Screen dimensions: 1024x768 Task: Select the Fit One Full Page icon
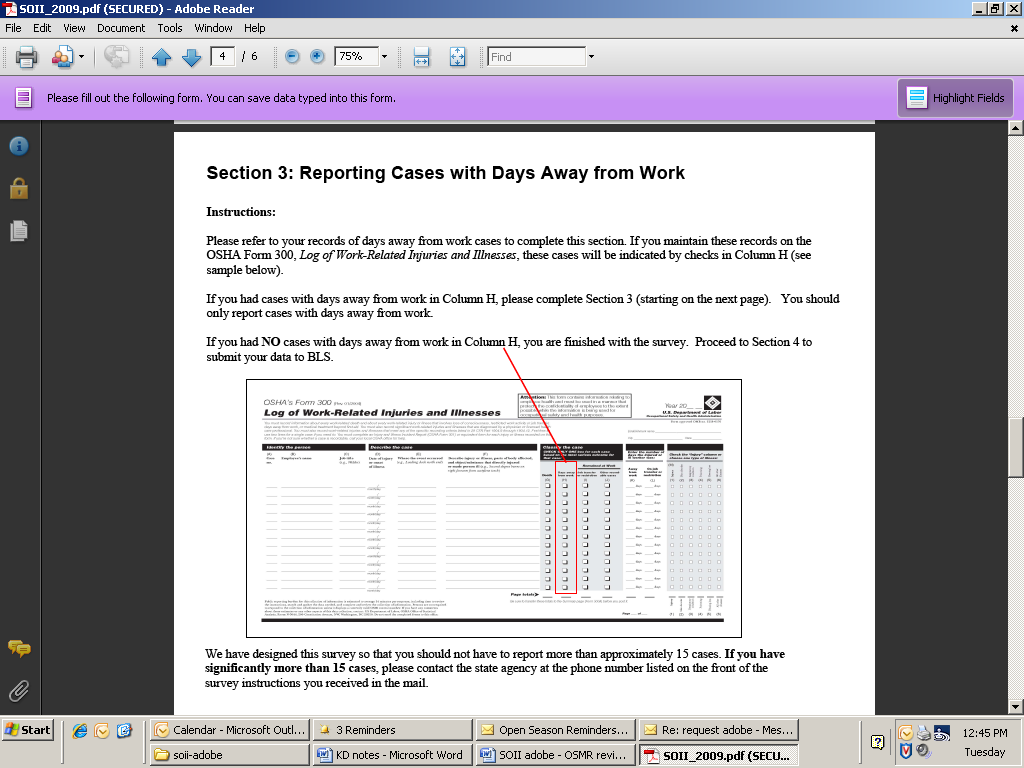pyautogui.click(x=457, y=57)
